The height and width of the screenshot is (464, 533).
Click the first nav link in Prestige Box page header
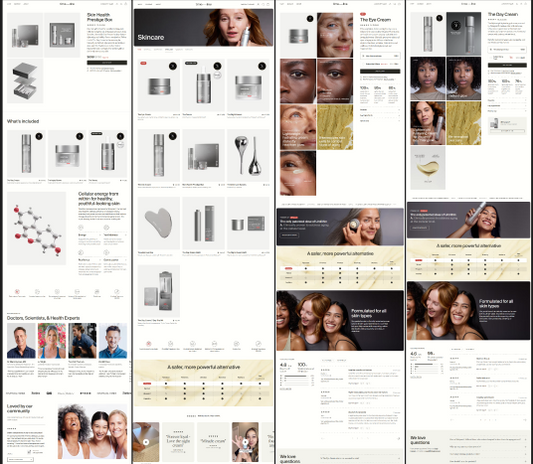9,4
